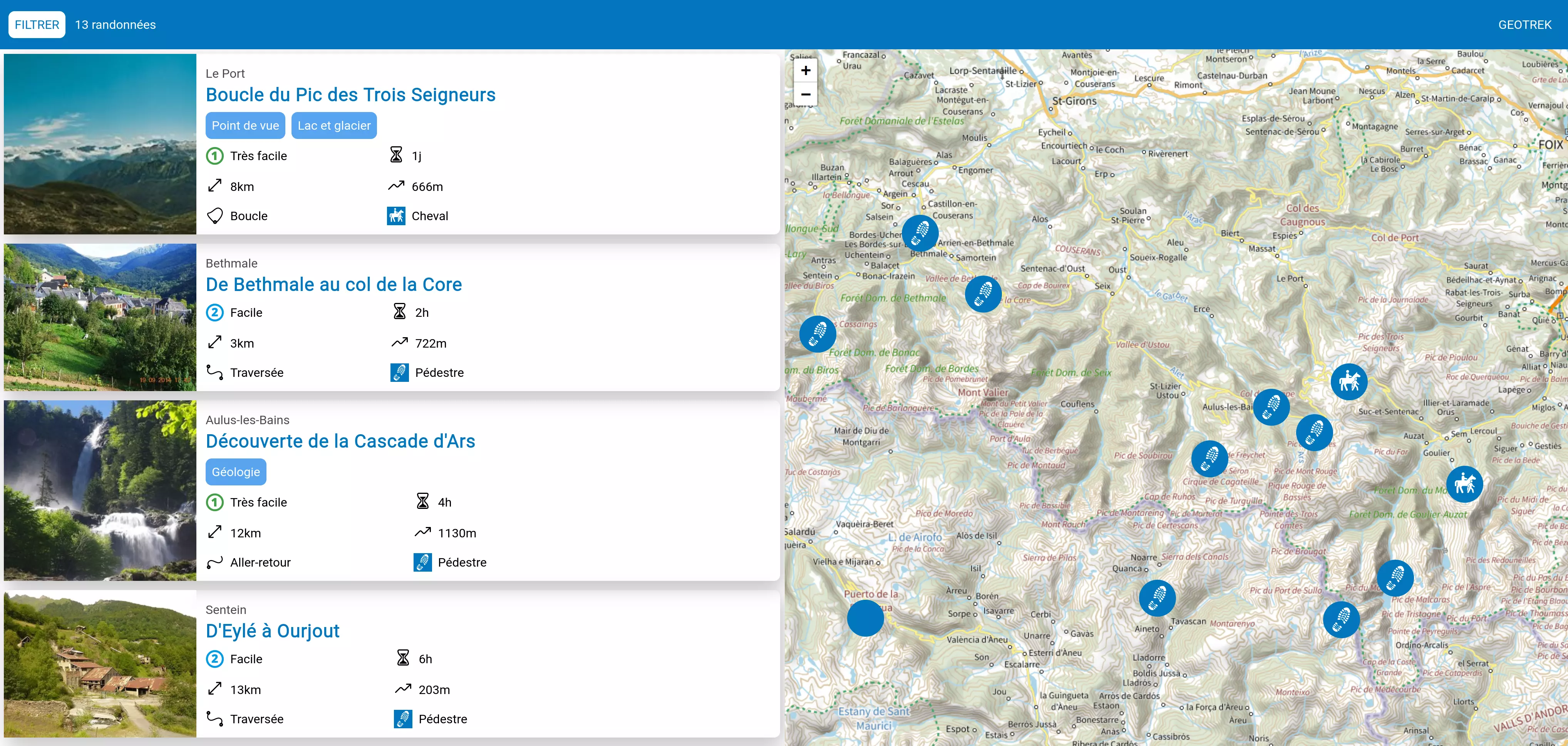The width and height of the screenshot is (1568, 746).
Task: Click the '722m' ascent value
Action: 431,343
